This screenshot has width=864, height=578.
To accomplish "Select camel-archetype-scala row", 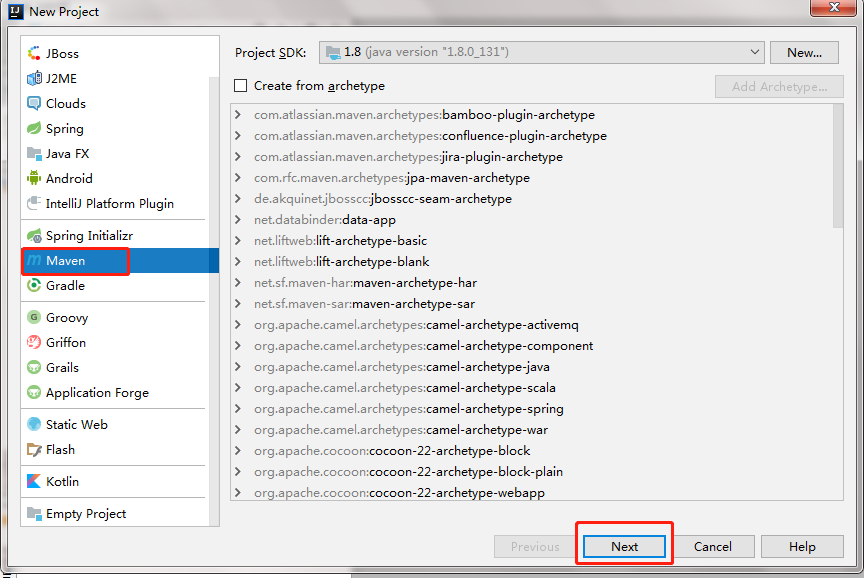I will coord(532,387).
